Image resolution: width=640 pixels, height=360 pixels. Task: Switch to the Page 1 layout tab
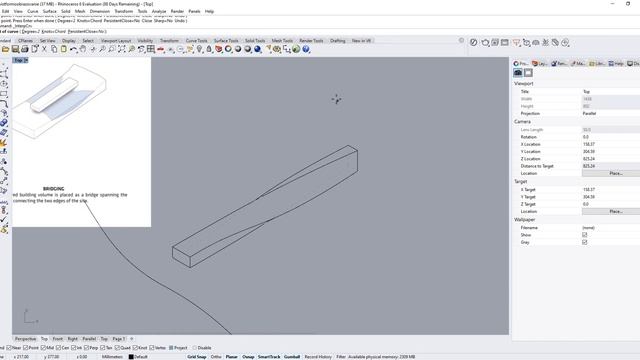point(119,339)
